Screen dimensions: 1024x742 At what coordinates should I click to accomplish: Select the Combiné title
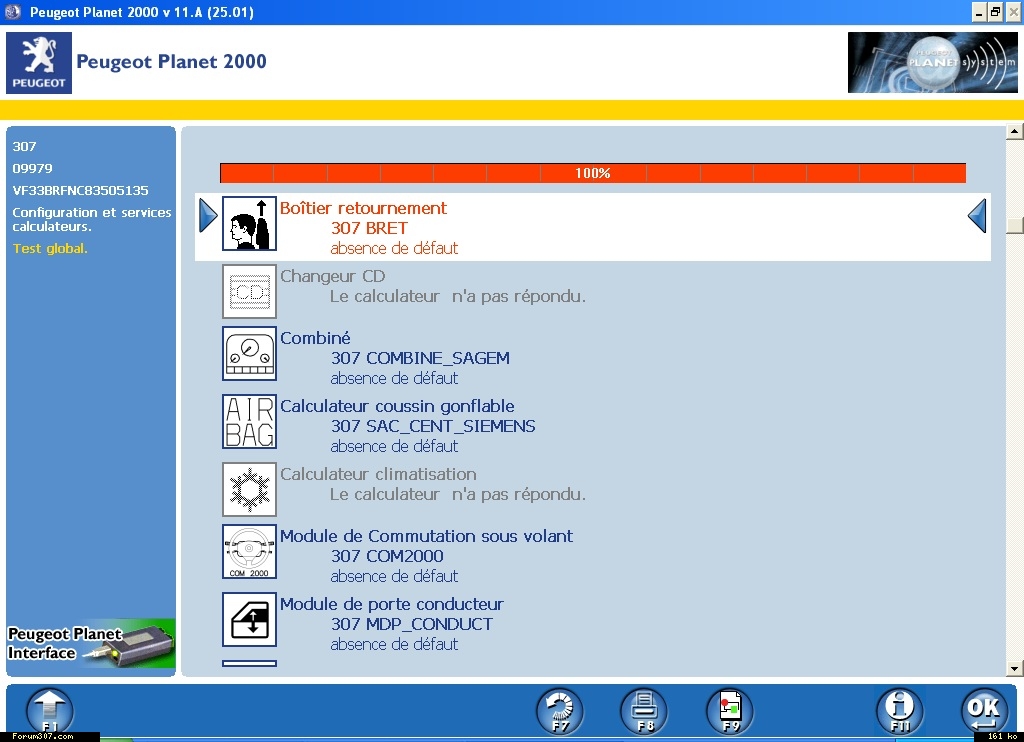tap(315, 338)
